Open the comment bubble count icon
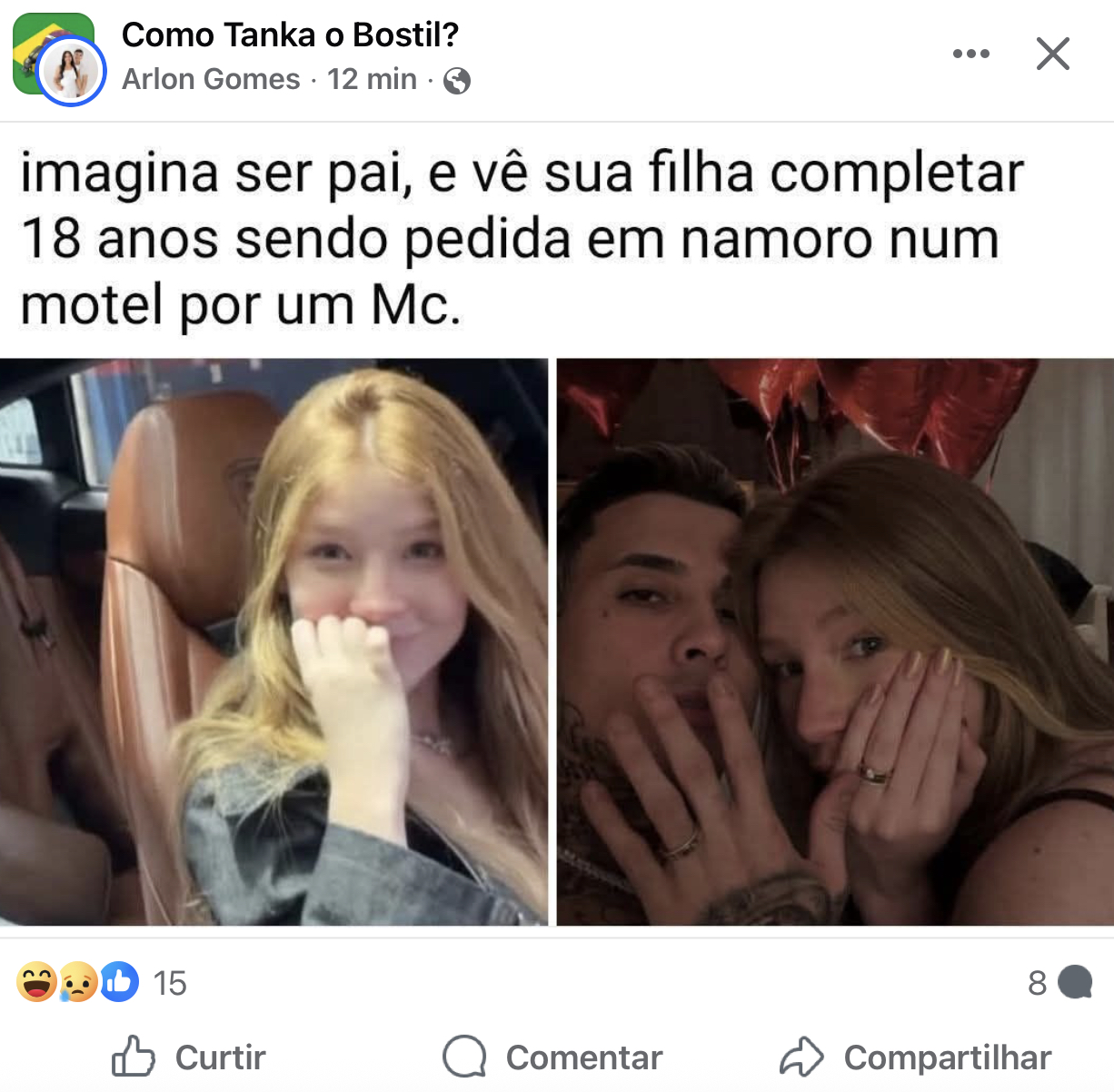Screen dimensions: 1114x1092 point(1075,982)
